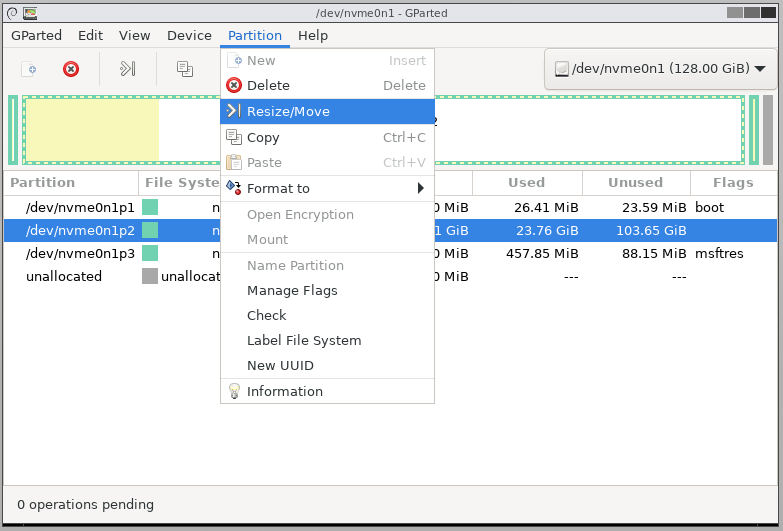Click the File System column header
783x531 pixels.
180,183
